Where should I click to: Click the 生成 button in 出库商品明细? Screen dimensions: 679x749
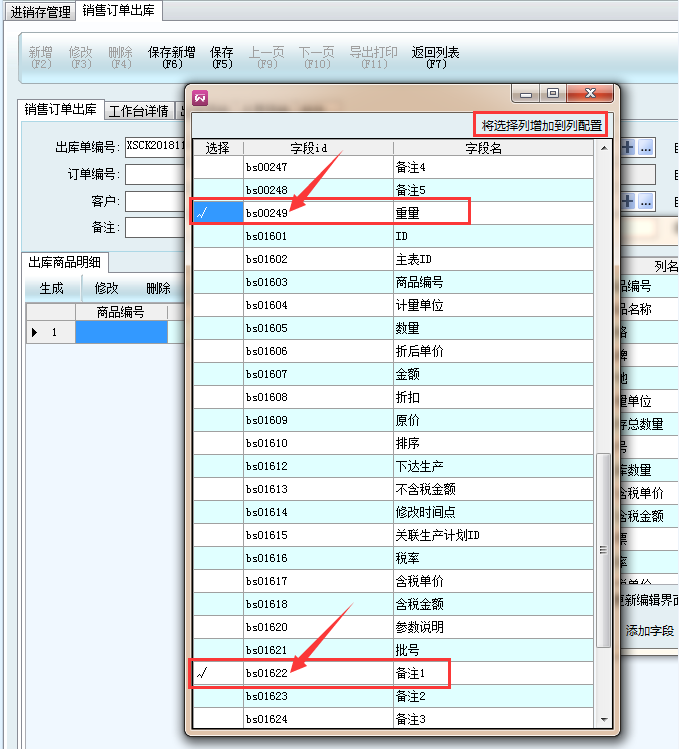point(51,288)
